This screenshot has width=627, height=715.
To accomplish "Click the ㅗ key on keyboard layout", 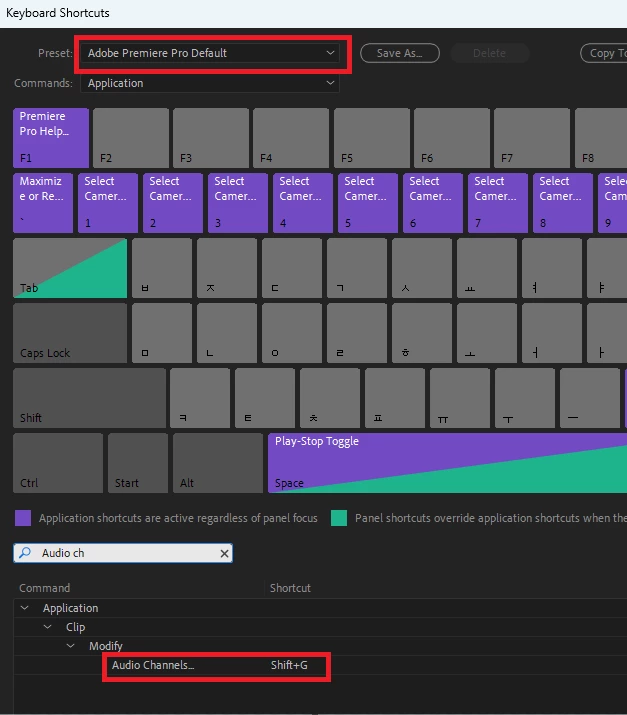I will click(x=487, y=333).
